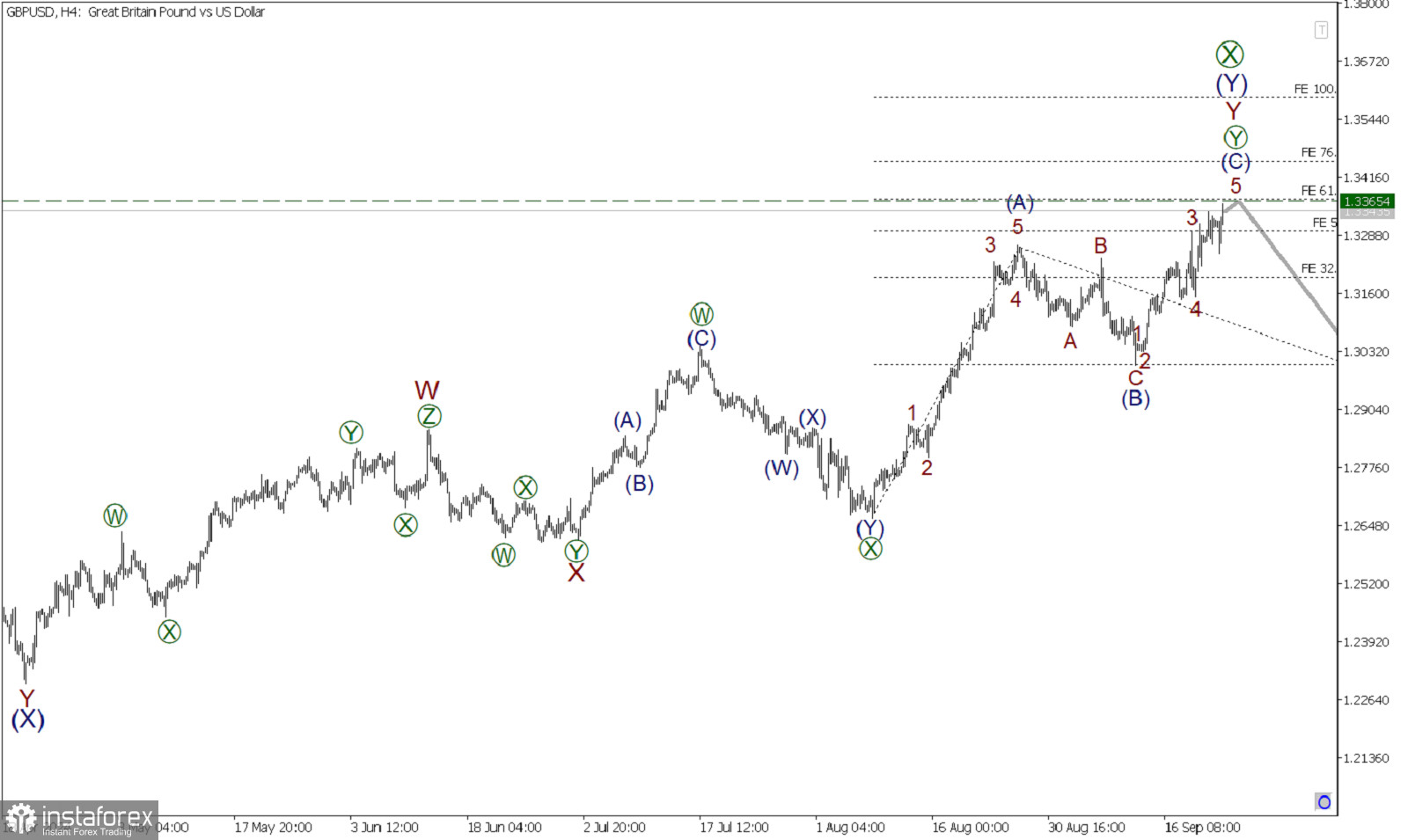The width and height of the screenshot is (1408, 840).
Task: Select the 1.21360 price axis label
Action: tap(1366, 758)
